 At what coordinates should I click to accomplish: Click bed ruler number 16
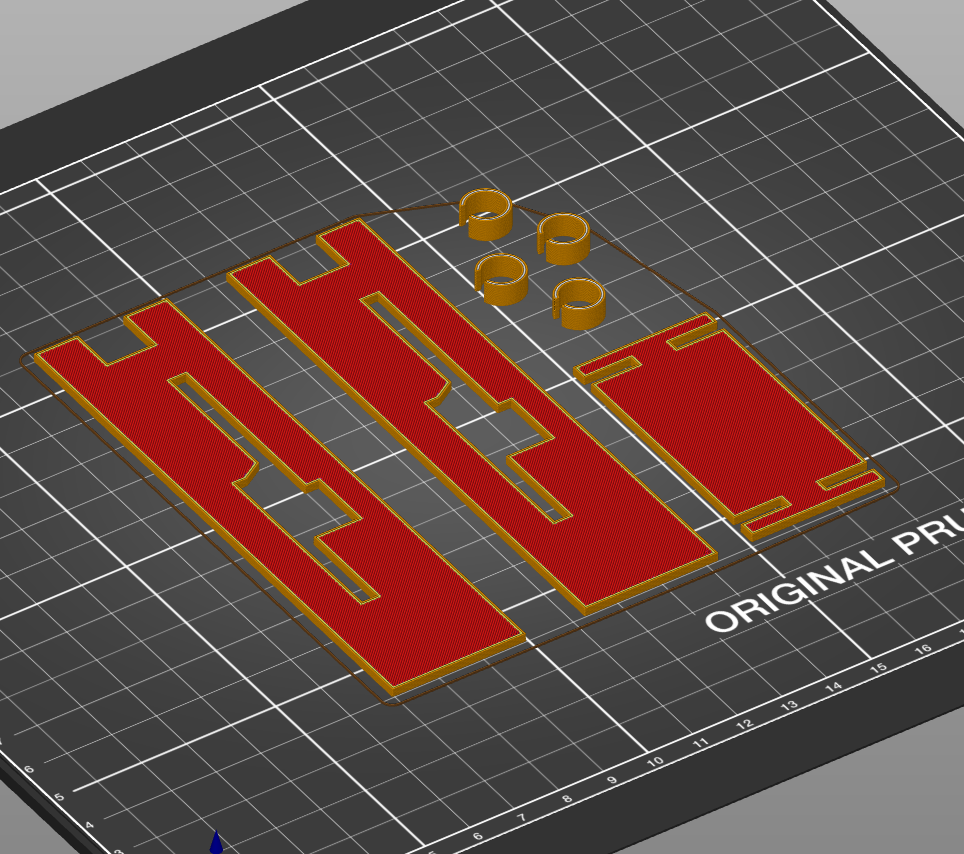923,650
